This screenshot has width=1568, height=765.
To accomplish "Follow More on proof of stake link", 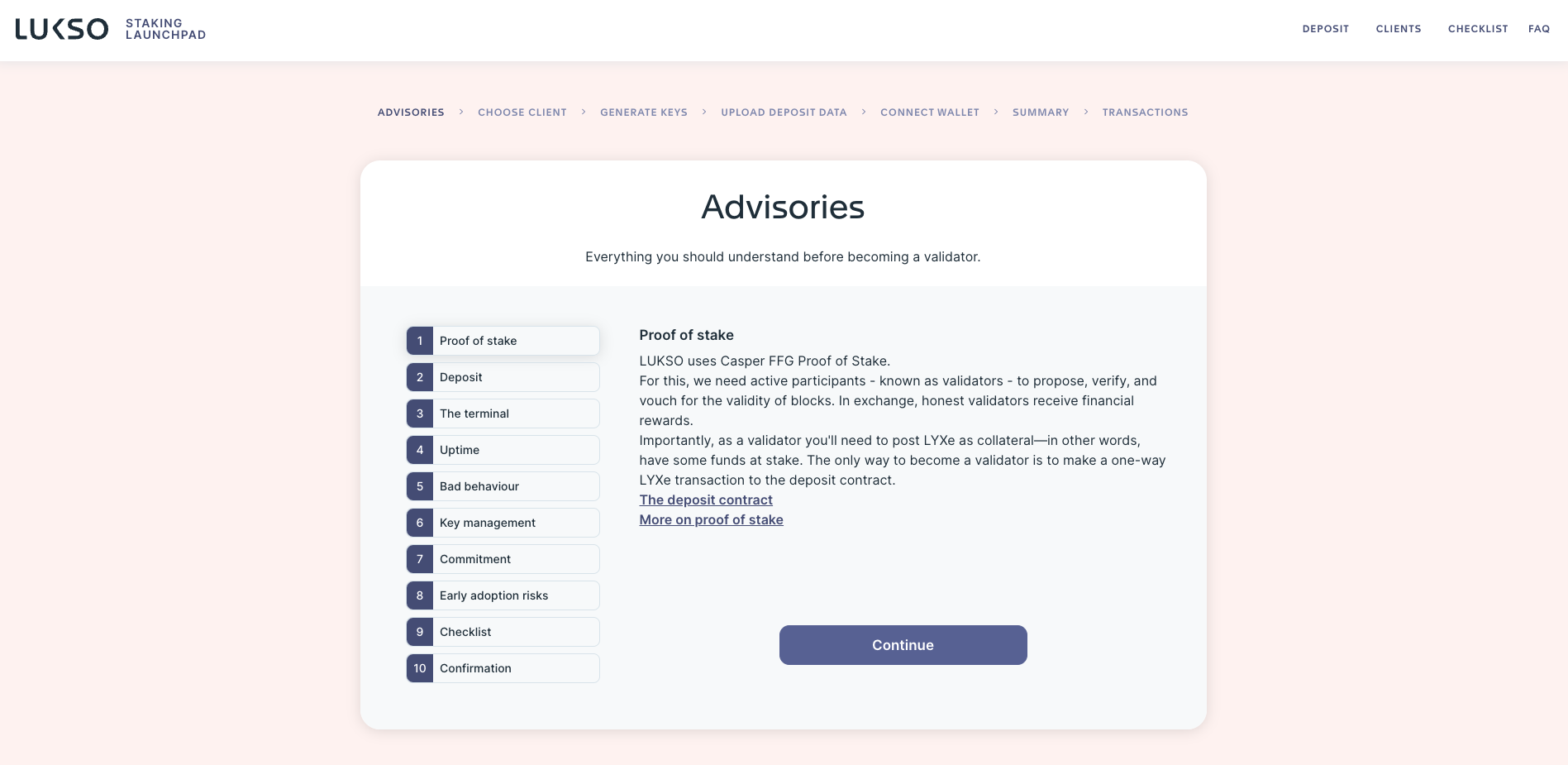I will point(711,519).
